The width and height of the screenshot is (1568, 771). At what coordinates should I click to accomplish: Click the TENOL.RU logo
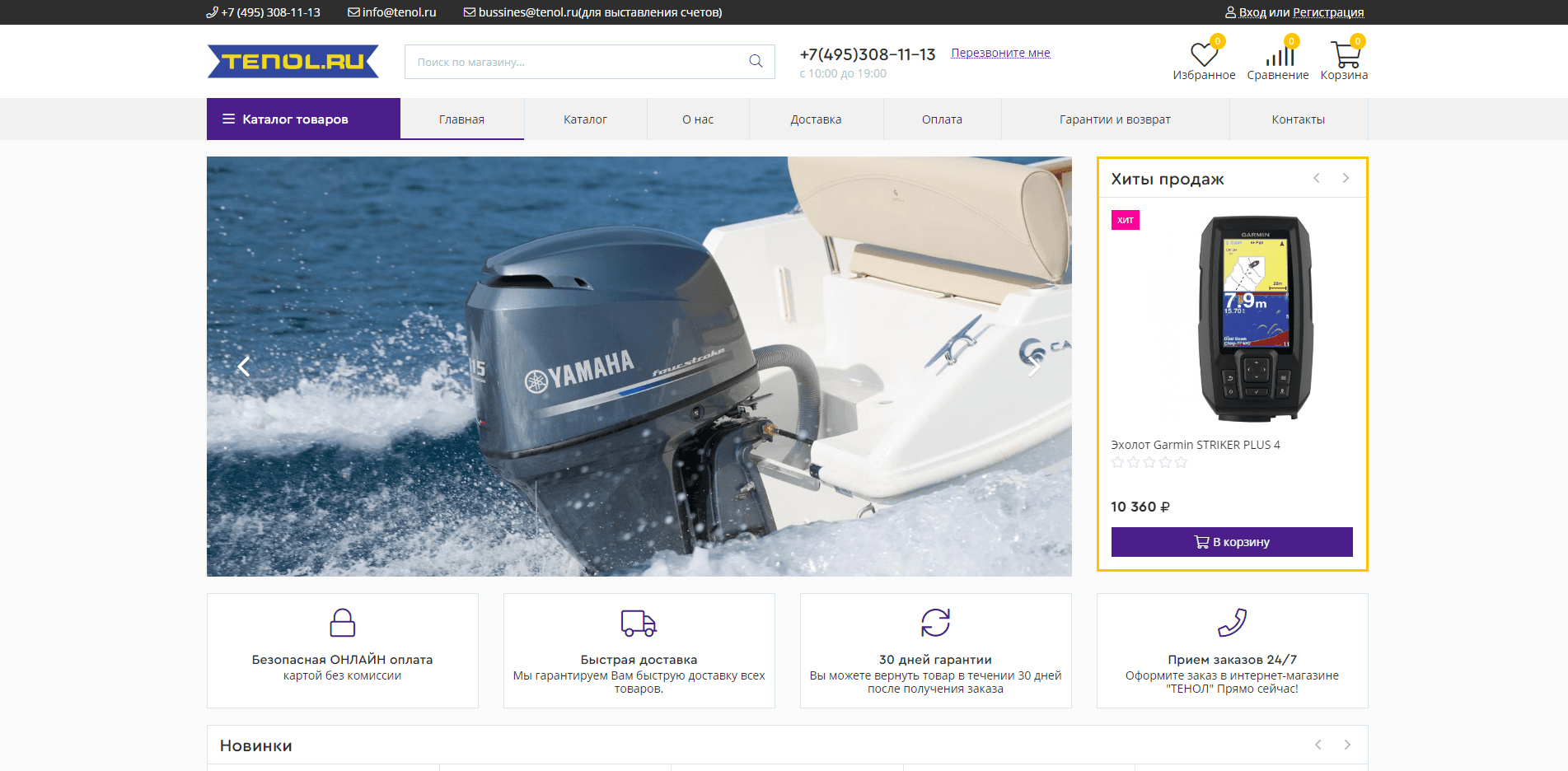(293, 62)
